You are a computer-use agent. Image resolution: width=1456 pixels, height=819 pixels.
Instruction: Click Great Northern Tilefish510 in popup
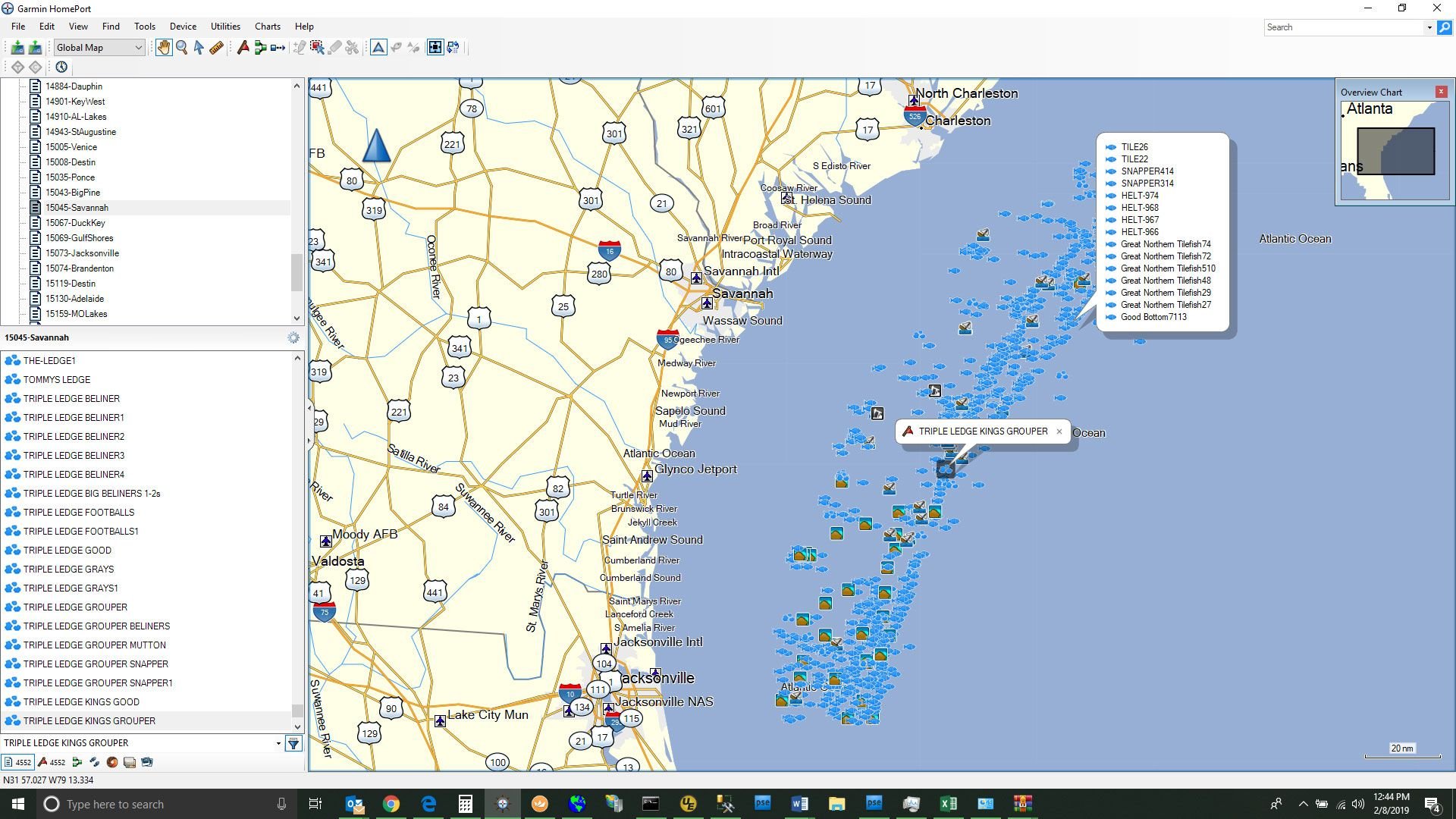1168,268
